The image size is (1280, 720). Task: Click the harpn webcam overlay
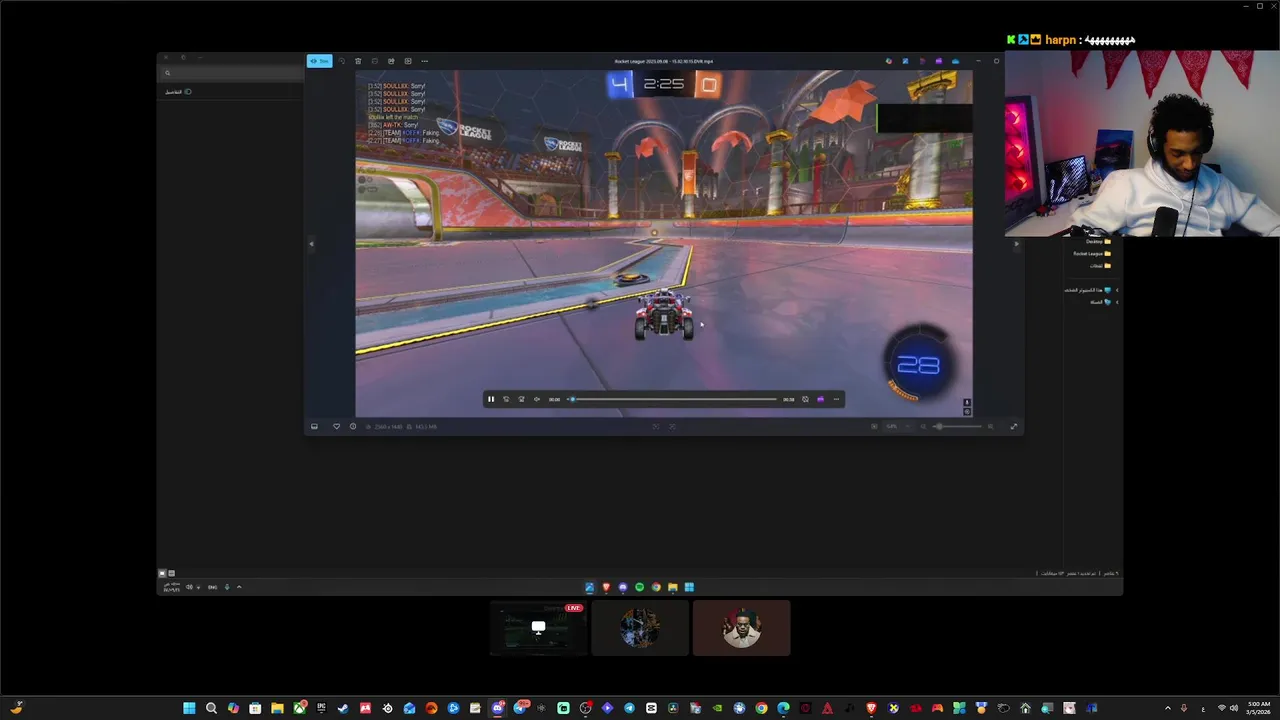pos(1142,143)
